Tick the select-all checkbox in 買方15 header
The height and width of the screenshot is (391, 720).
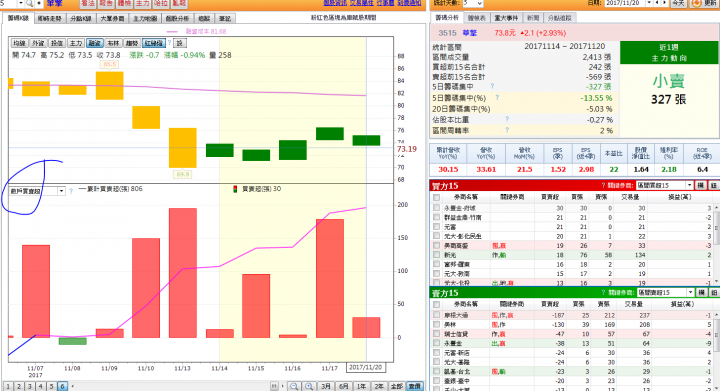click(x=436, y=197)
